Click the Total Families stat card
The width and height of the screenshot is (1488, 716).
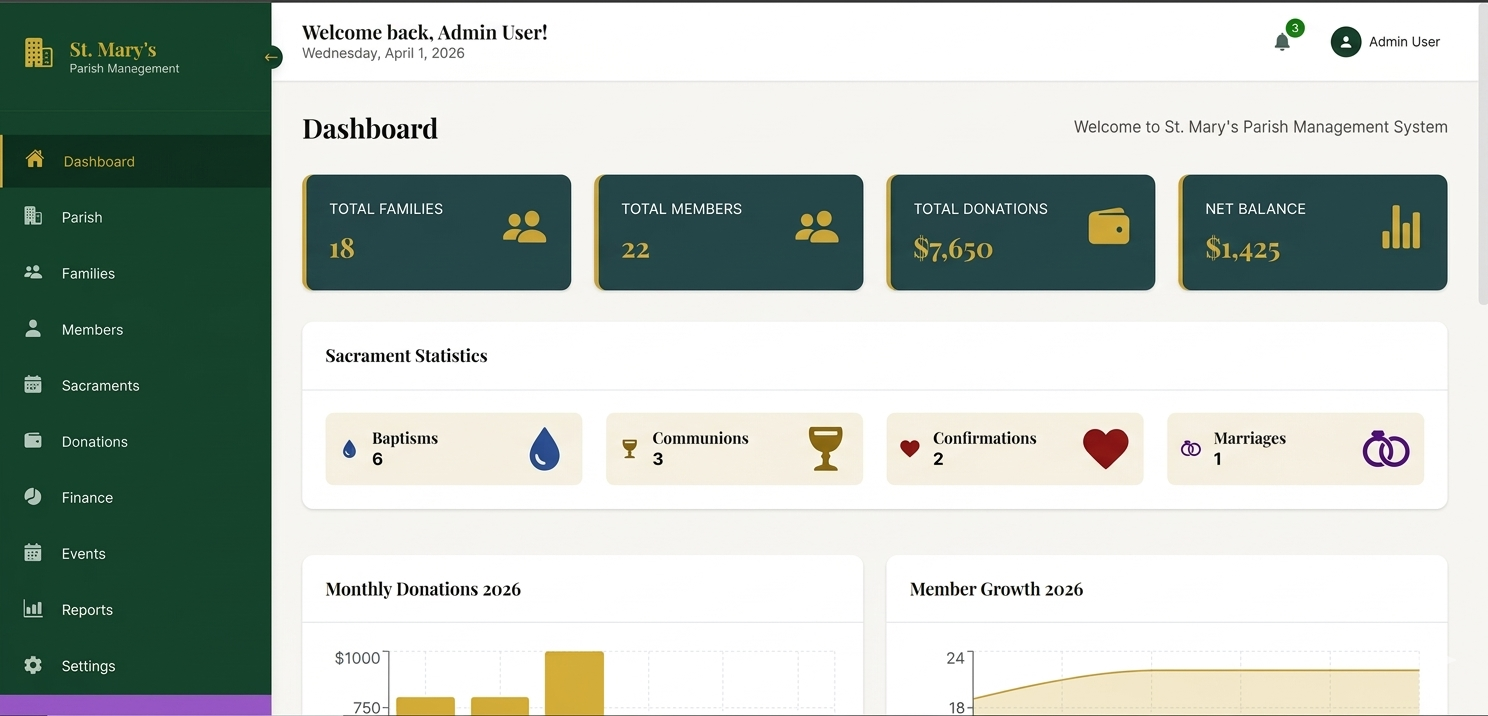[x=437, y=232]
